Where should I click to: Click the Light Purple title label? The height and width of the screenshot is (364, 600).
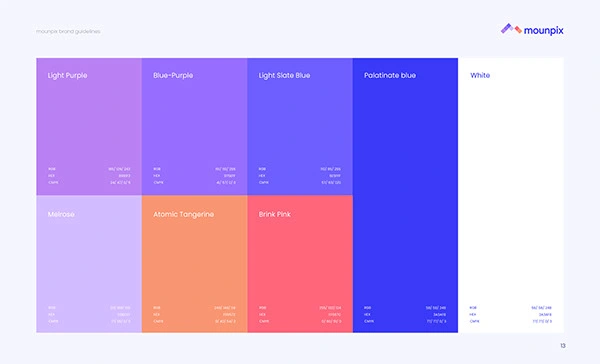pyautogui.click(x=67, y=75)
